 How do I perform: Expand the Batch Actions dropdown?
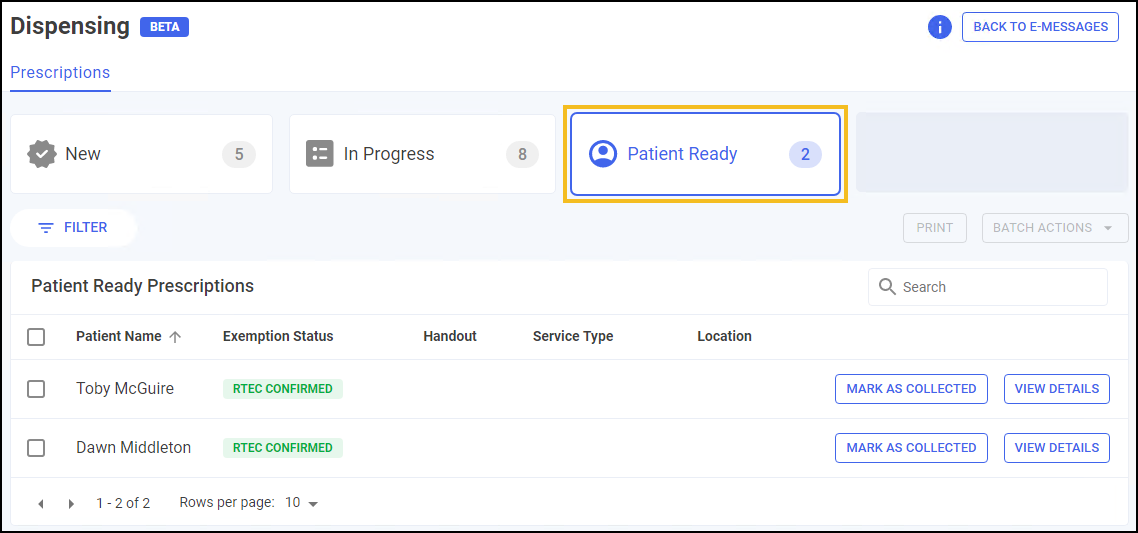point(1054,228)
